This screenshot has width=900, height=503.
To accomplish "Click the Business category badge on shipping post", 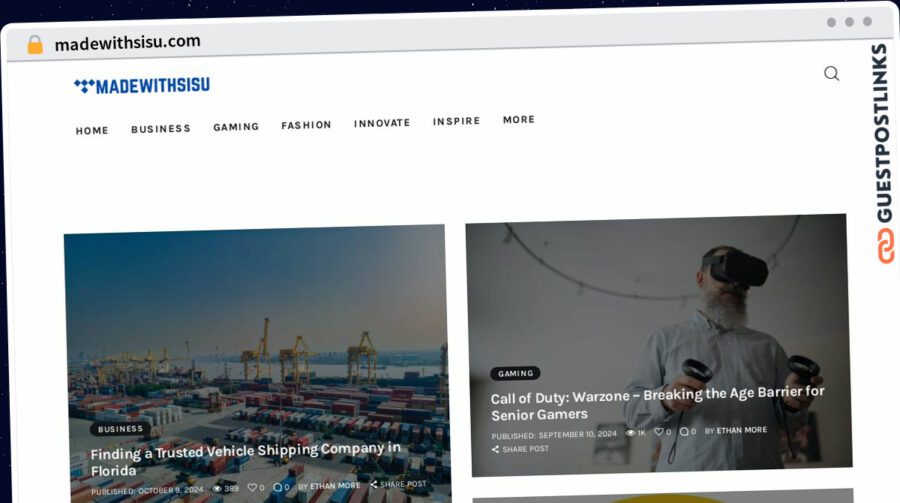I will click(x=120, y=429).
